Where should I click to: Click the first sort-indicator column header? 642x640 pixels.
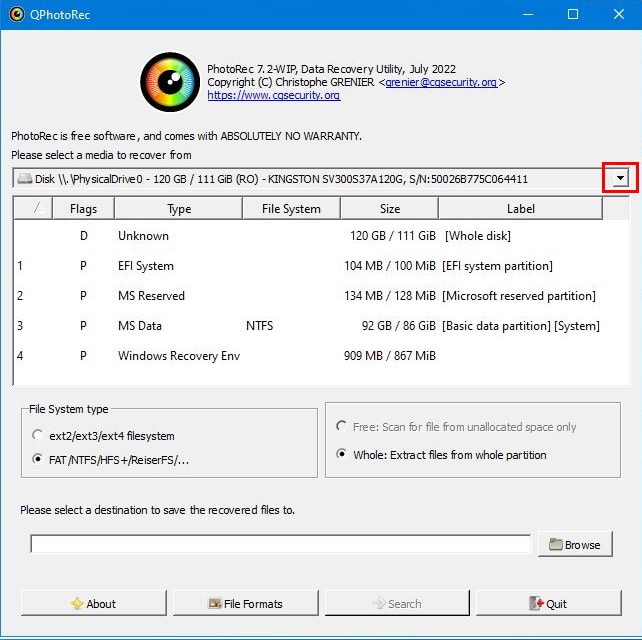tap(33, 208)
